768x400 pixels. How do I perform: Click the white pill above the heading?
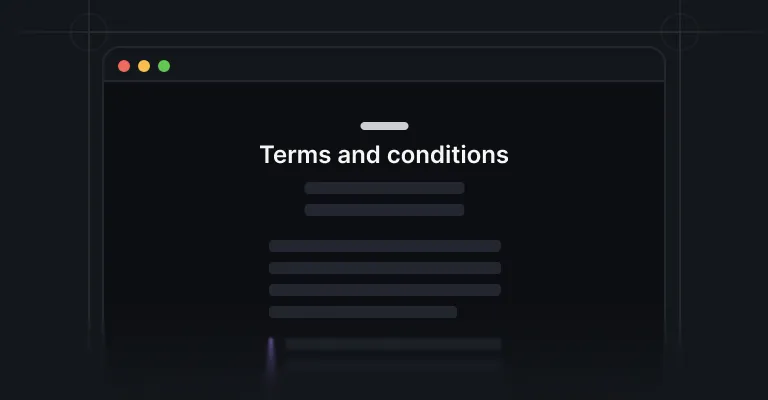384,126
